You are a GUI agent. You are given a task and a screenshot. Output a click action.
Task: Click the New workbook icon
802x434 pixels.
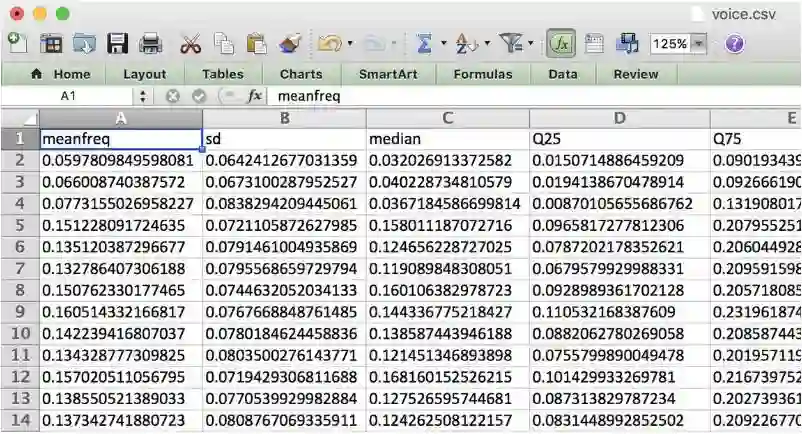click(x=17, y=43)
